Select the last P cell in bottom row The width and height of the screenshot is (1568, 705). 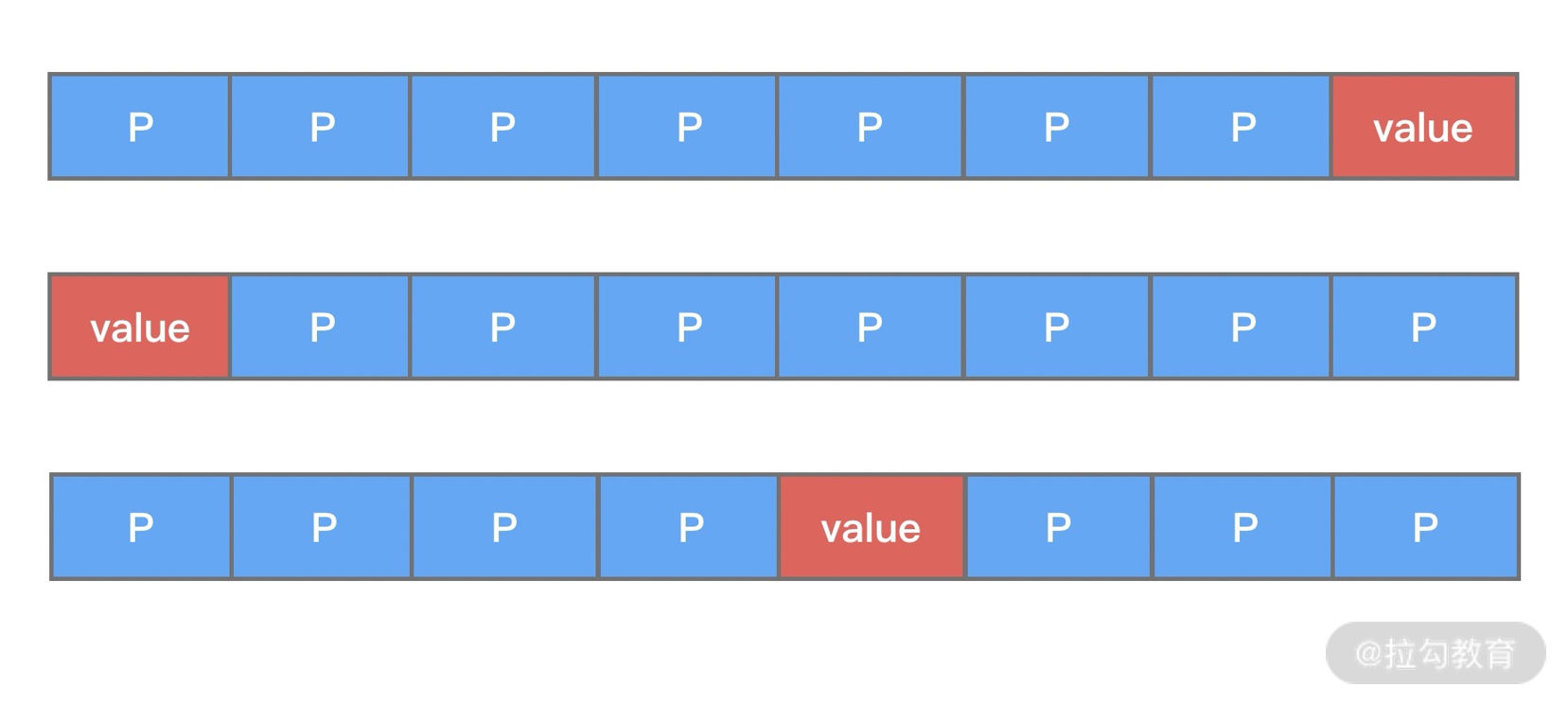[1425, 526]
